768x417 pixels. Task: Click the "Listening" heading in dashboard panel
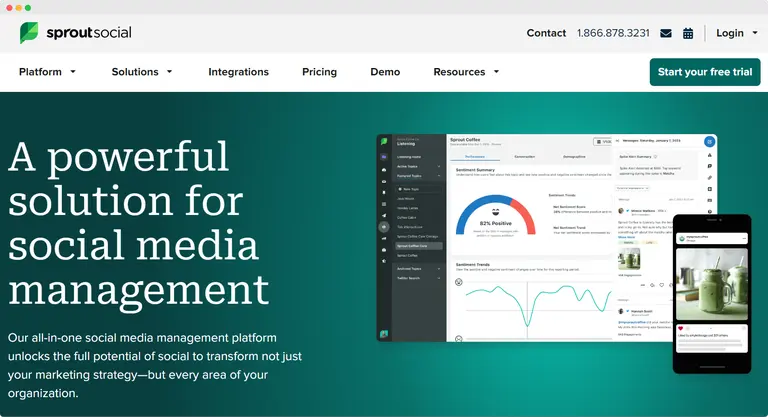[406, 144]
